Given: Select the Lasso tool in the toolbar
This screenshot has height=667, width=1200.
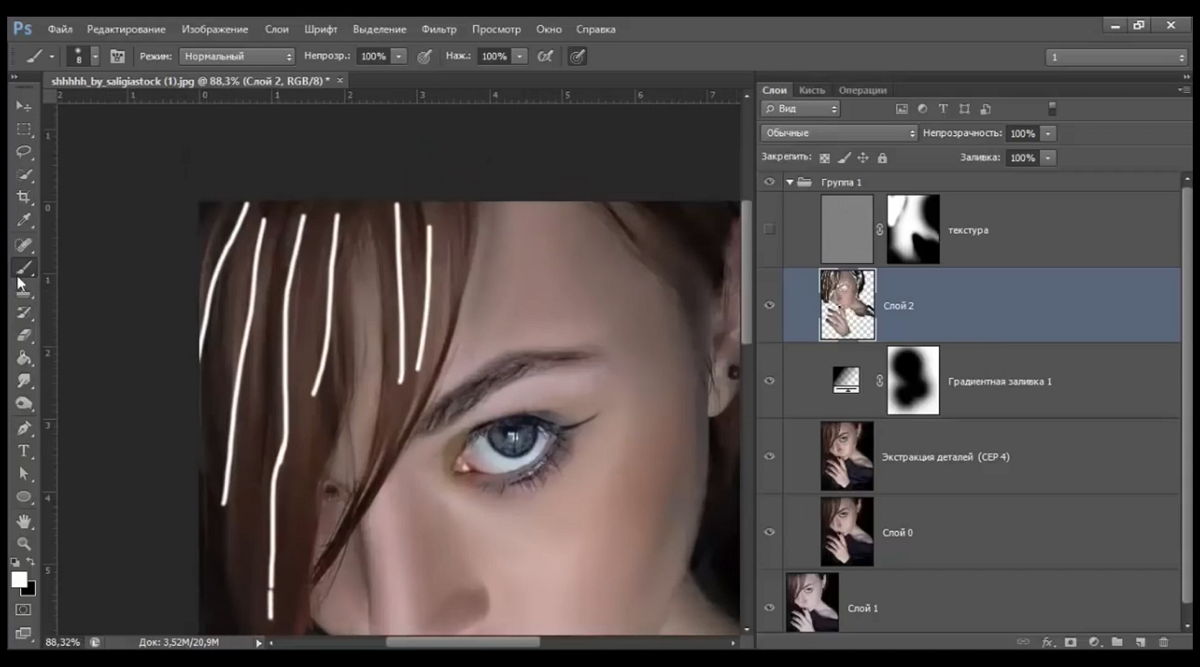Looking at the screenshot, I should 24,152.
